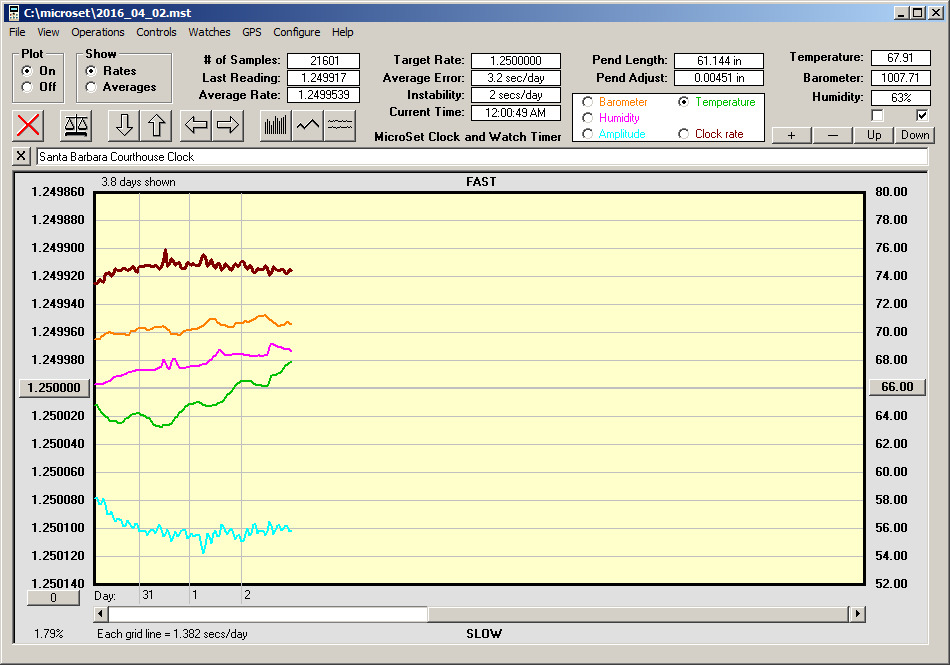Click the Average Rate field

click(324, 94)
